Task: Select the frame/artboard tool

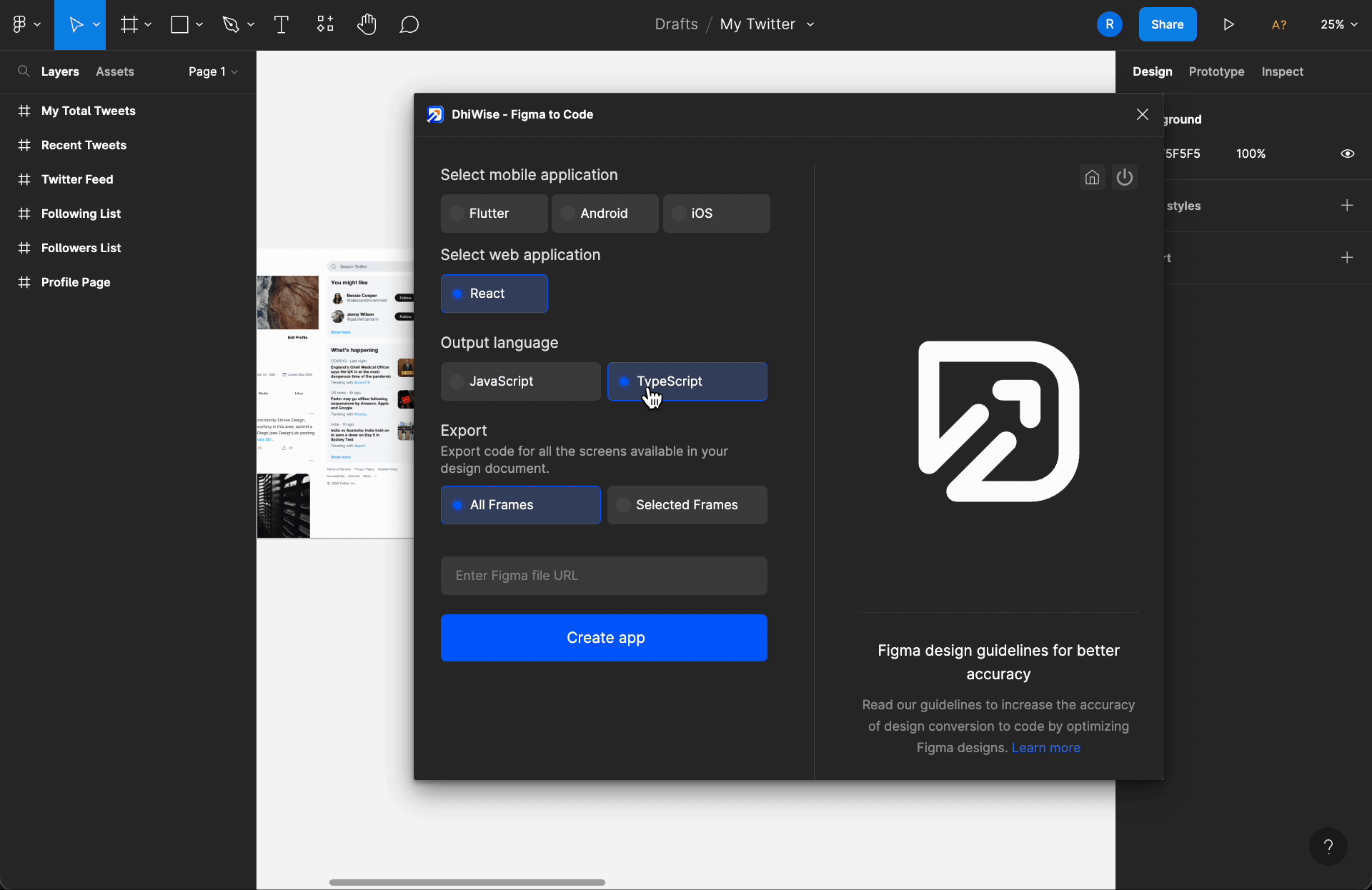Action: tap(129, 24)
